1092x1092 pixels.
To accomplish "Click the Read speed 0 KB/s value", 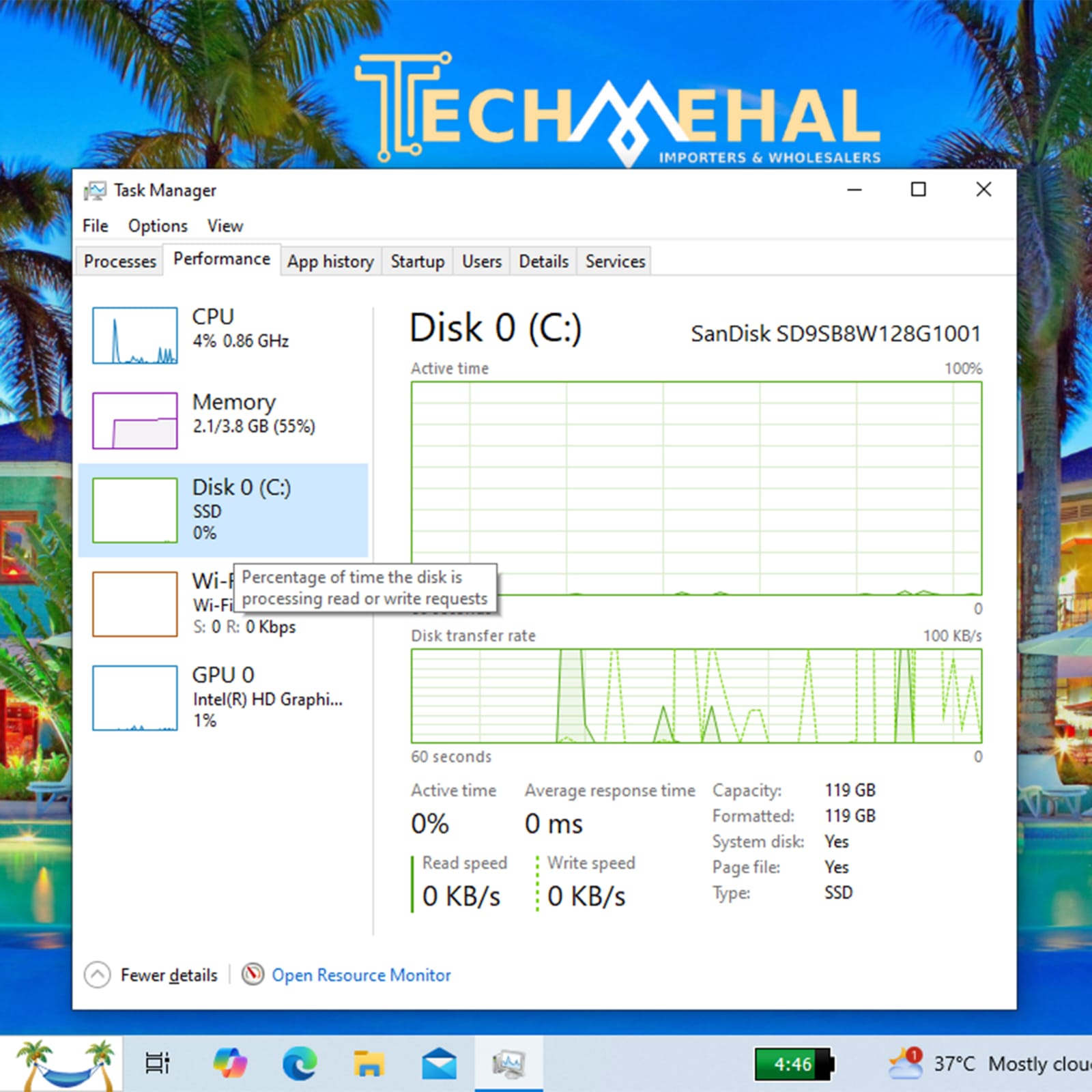I will point(461,896).
